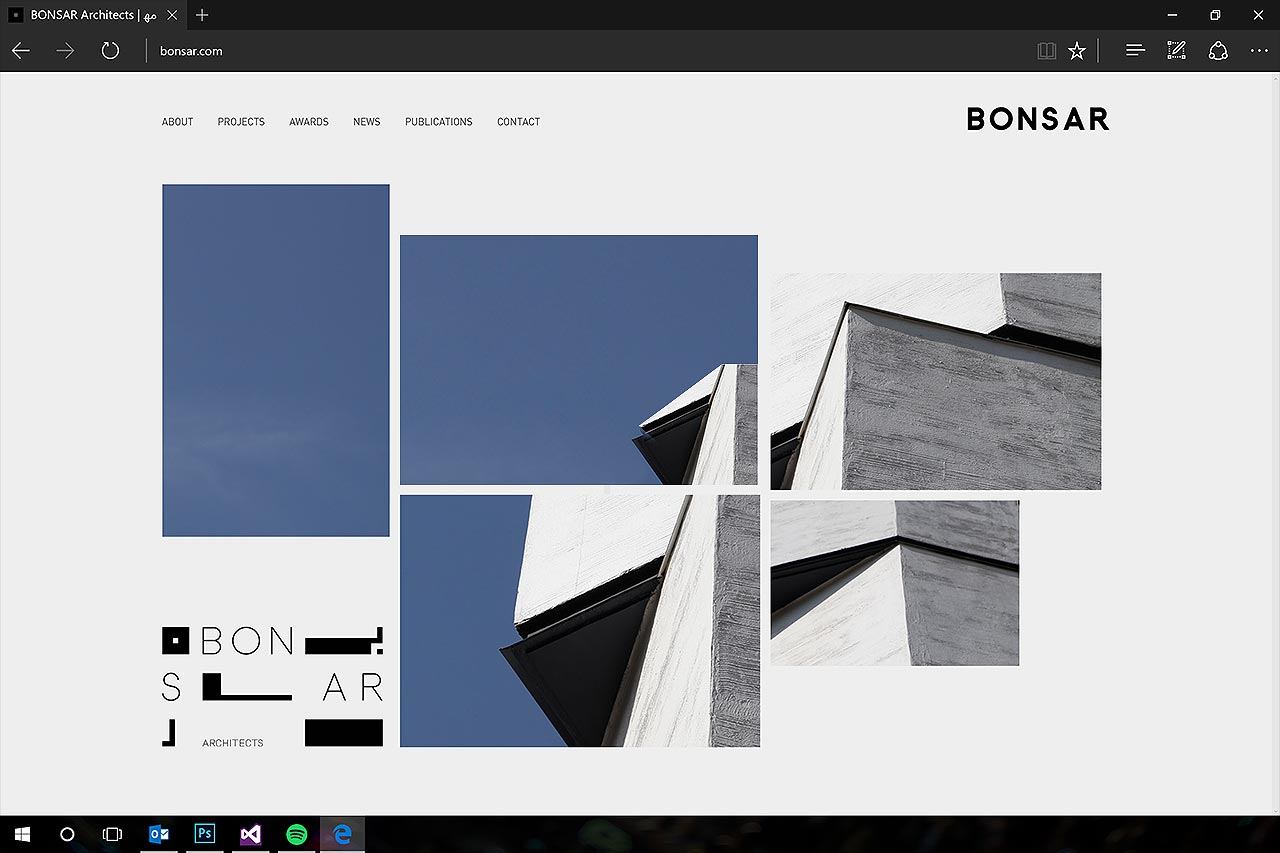
Task: Click the large bottom-center building image
Action: pyautogui.click(x=580, y=621)
